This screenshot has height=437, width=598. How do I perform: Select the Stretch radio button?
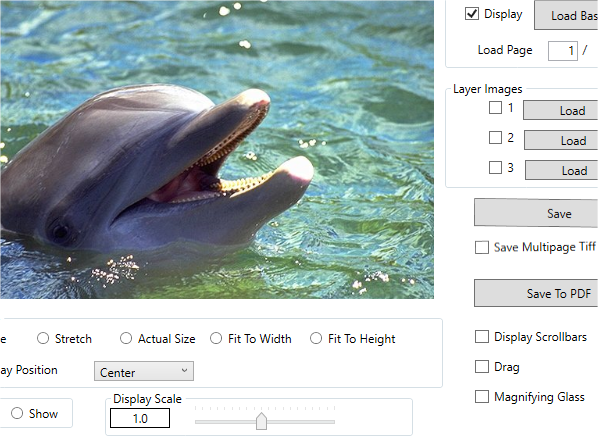click(43, 338)
